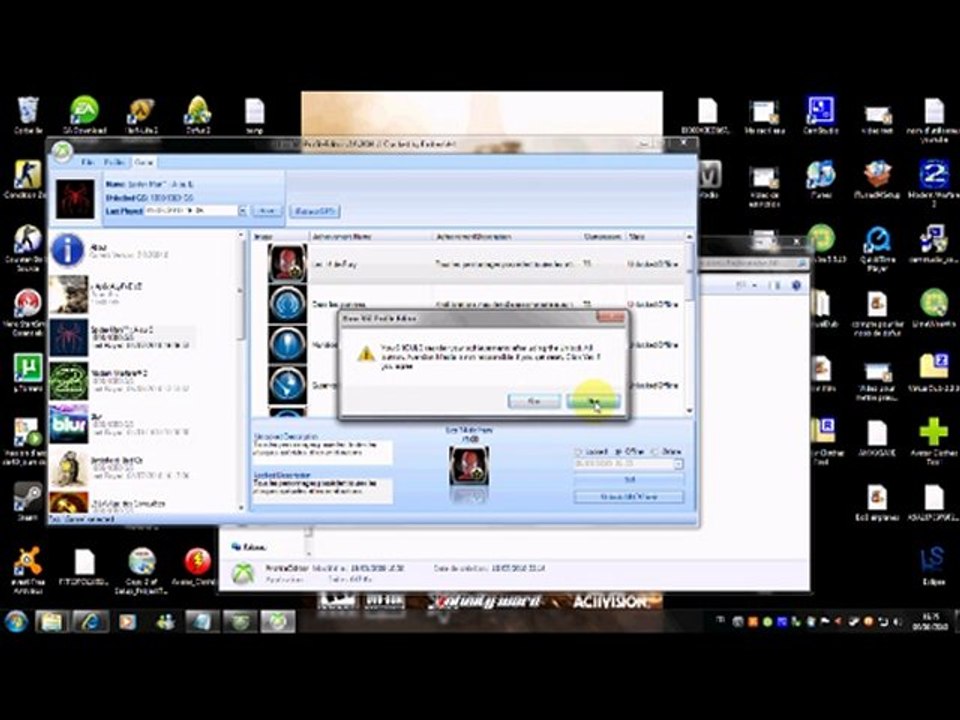The image size is (960, 720).
Task: Click ProfileEditor Xbox icon in Explorer details pane
Action: click(x=242, y=574)
